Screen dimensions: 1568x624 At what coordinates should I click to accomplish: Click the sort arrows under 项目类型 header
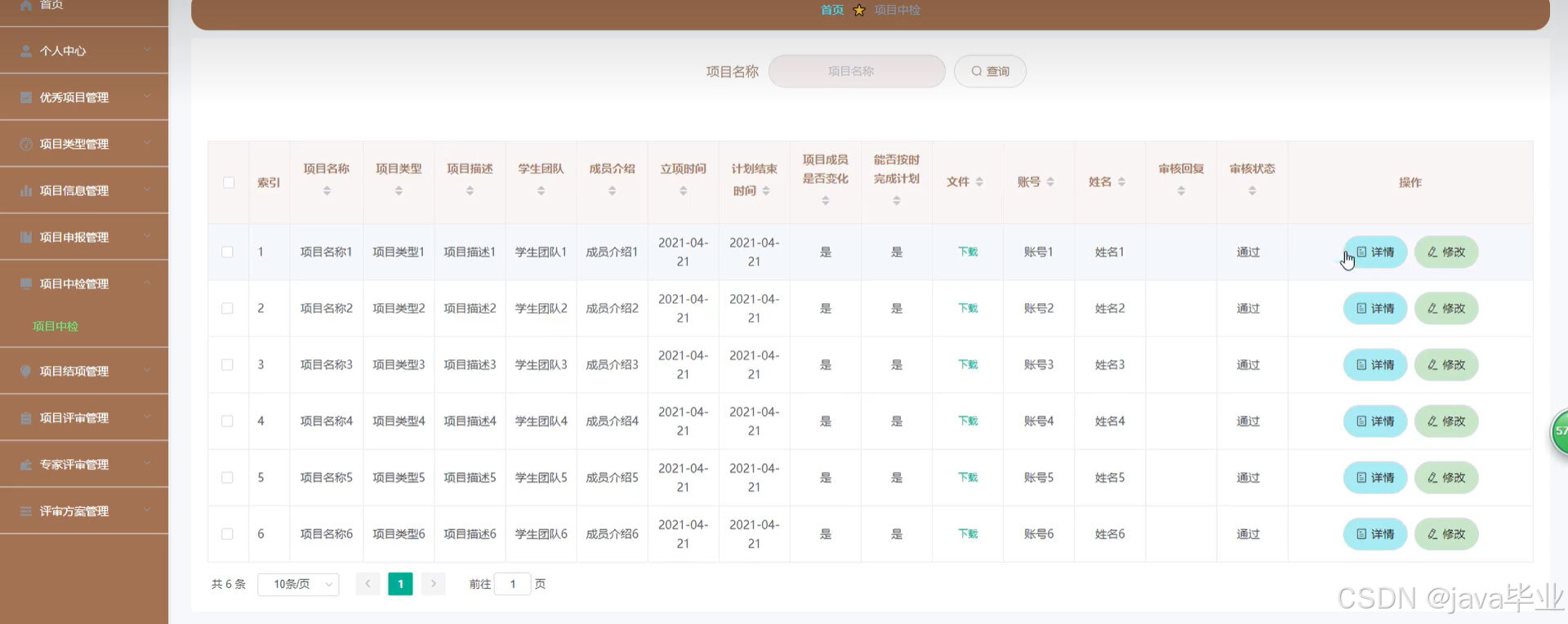[399, 190]
